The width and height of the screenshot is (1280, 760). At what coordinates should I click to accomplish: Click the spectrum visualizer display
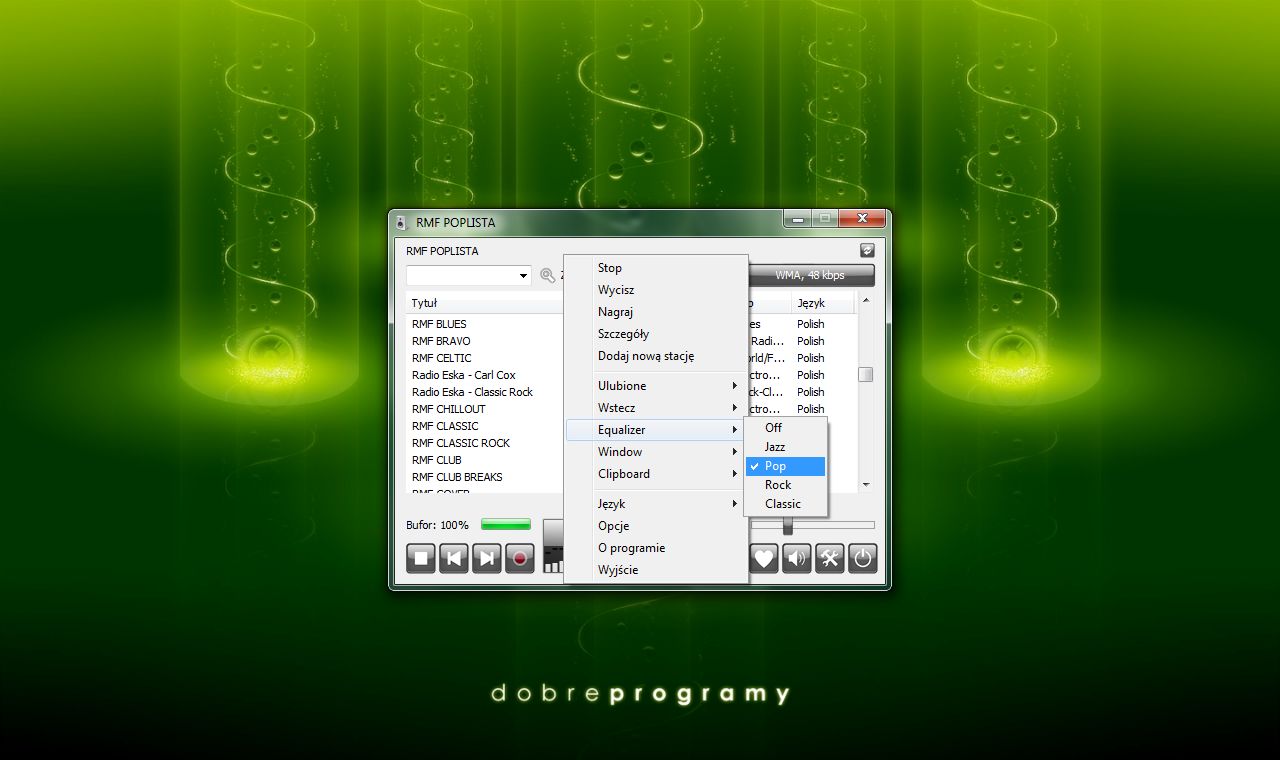553,546
